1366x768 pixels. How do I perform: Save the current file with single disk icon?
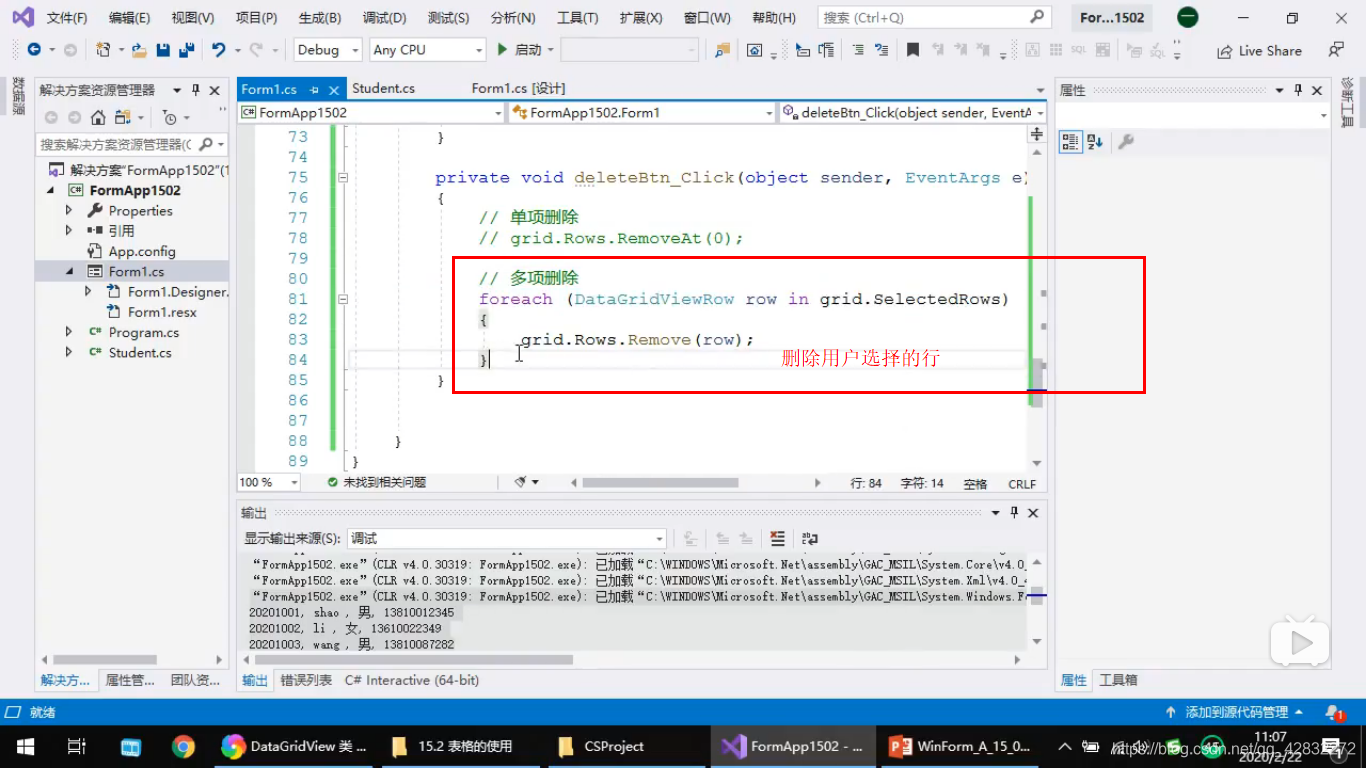162,50
